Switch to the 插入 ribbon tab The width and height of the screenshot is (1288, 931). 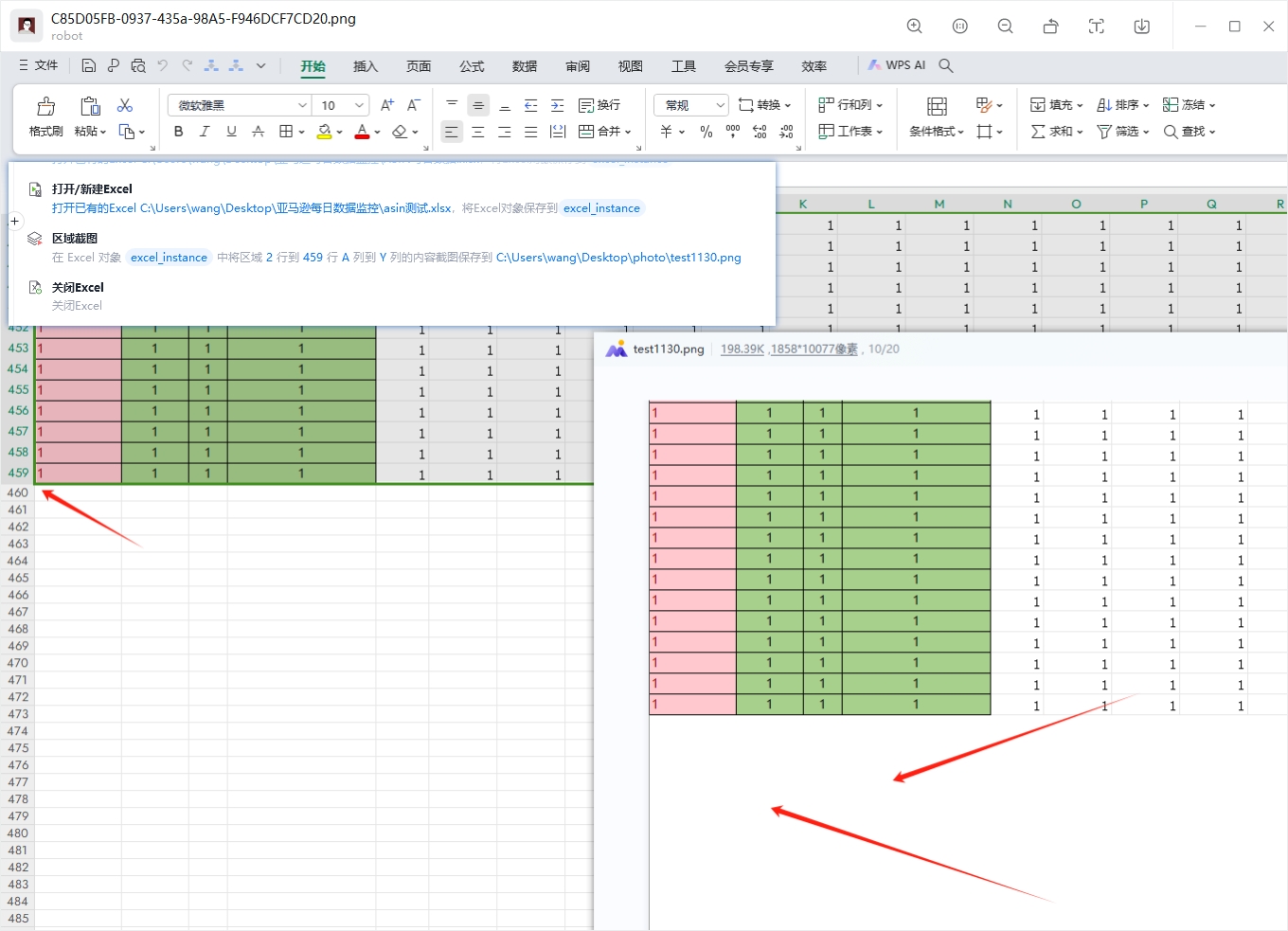366,66
